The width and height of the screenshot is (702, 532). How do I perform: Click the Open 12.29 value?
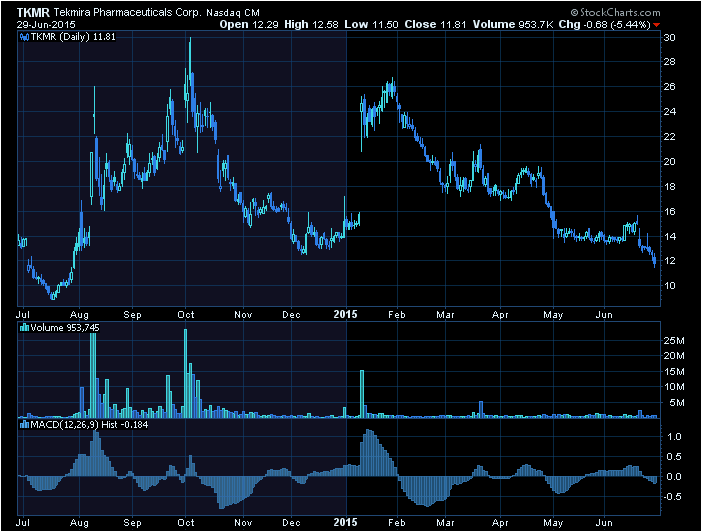(249, 25)
